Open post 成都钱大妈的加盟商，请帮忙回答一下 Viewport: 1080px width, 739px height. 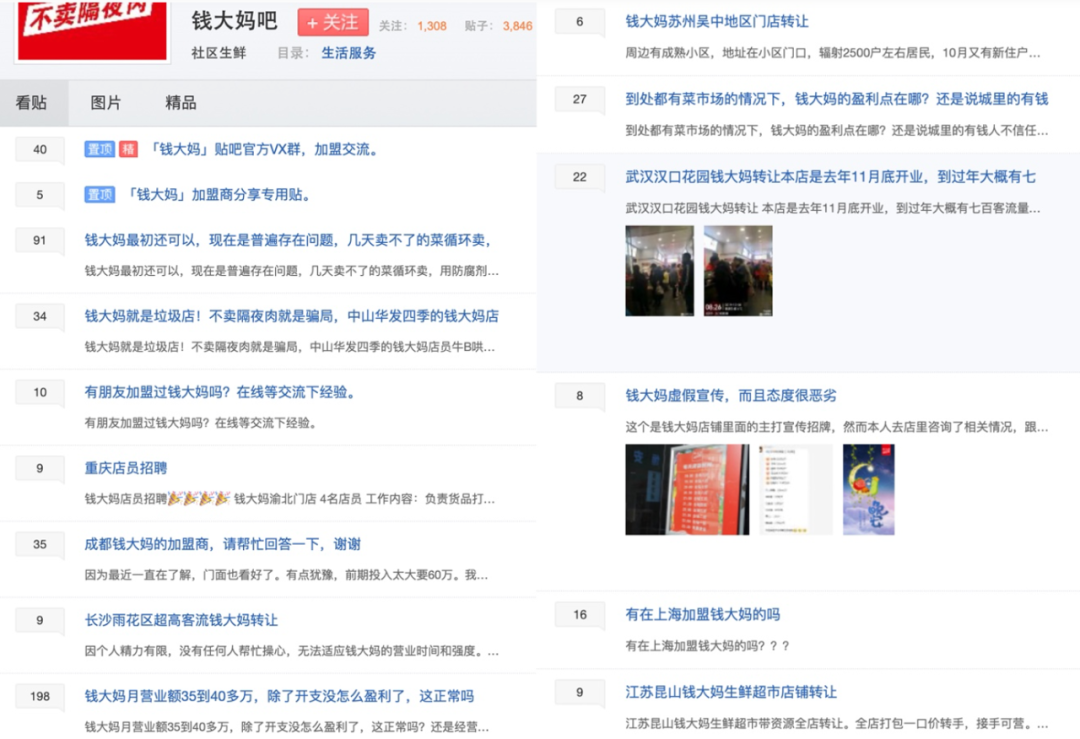[x=222, y=544]
